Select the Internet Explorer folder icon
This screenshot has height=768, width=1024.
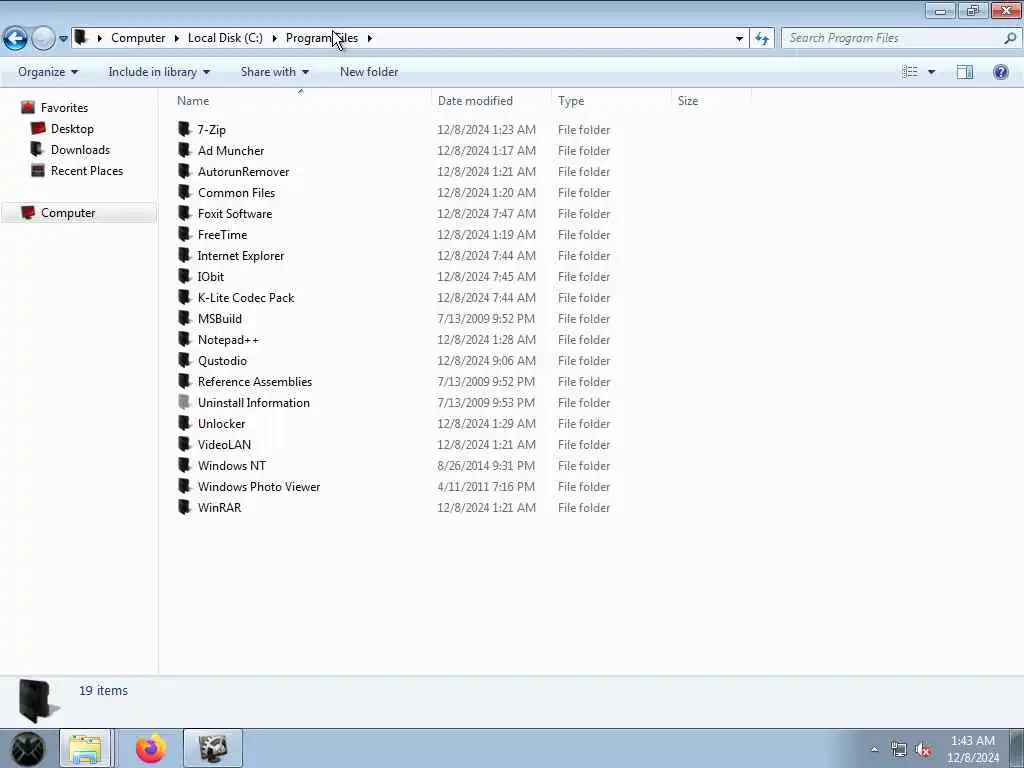[184, 255]
